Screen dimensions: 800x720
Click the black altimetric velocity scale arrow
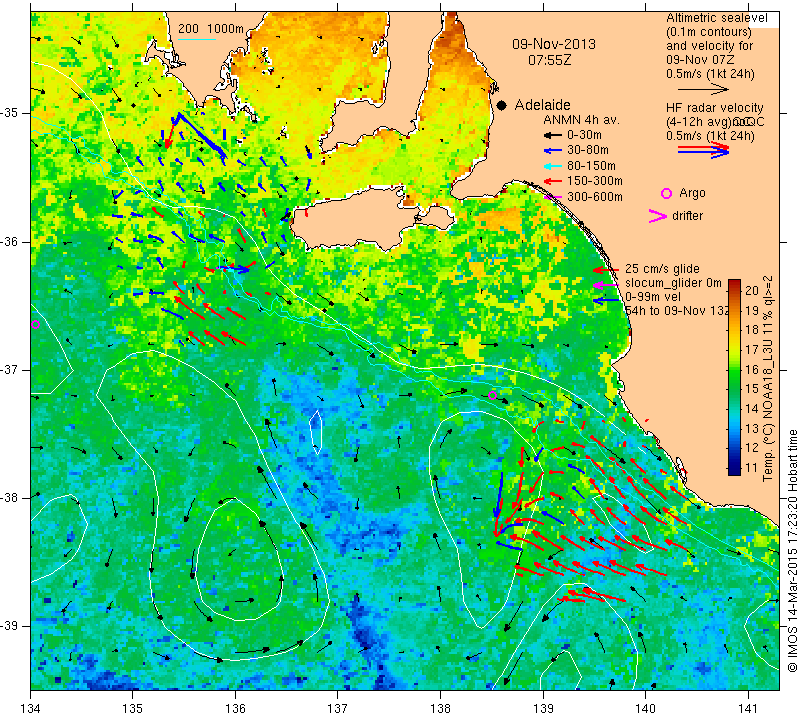click(703, 89)
